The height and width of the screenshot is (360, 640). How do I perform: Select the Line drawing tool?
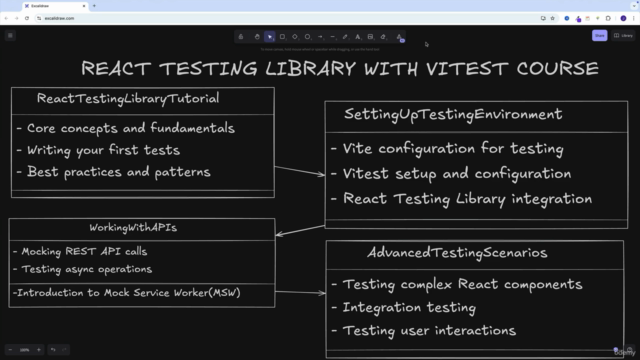pos(333,37)
